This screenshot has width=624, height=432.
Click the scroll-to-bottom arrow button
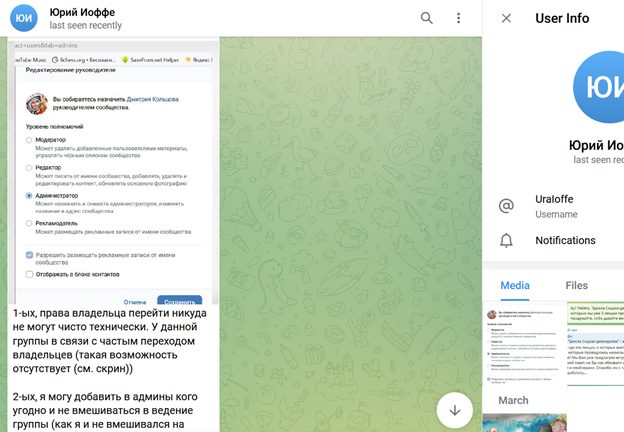[x=455, y=409]
